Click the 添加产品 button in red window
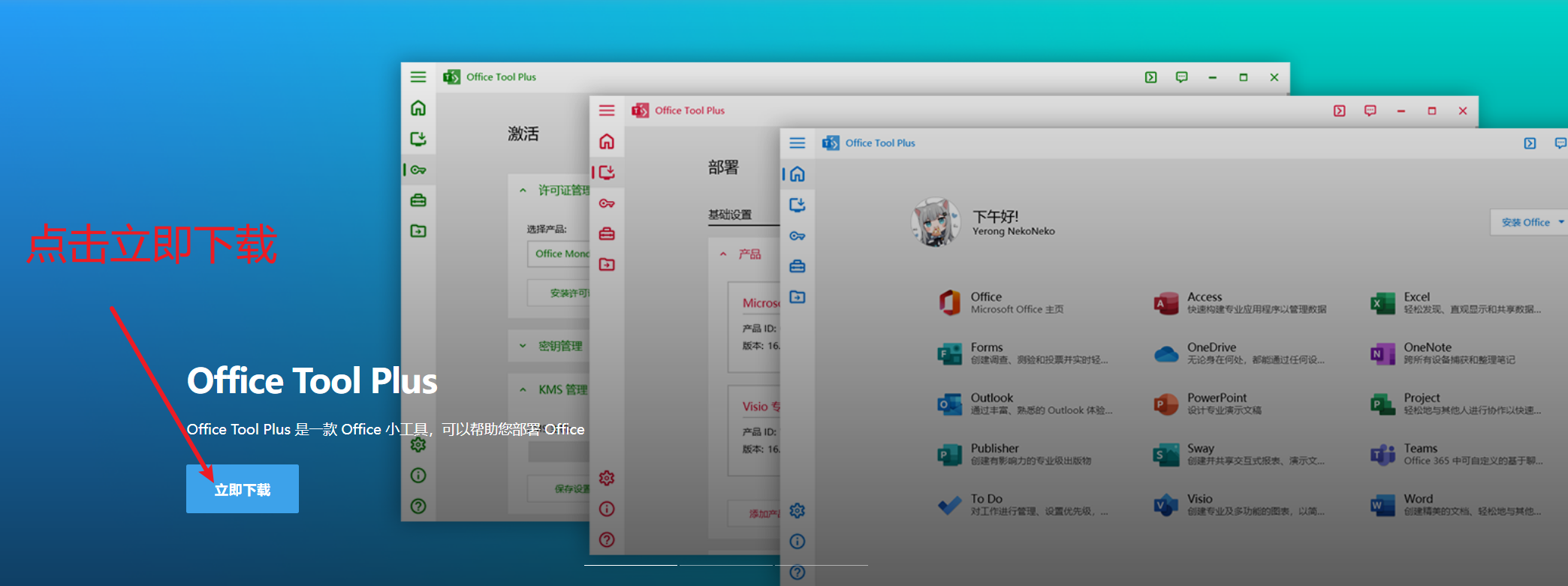The width and height of the screenshot is (1568, 586). click(x=755, y=514)
